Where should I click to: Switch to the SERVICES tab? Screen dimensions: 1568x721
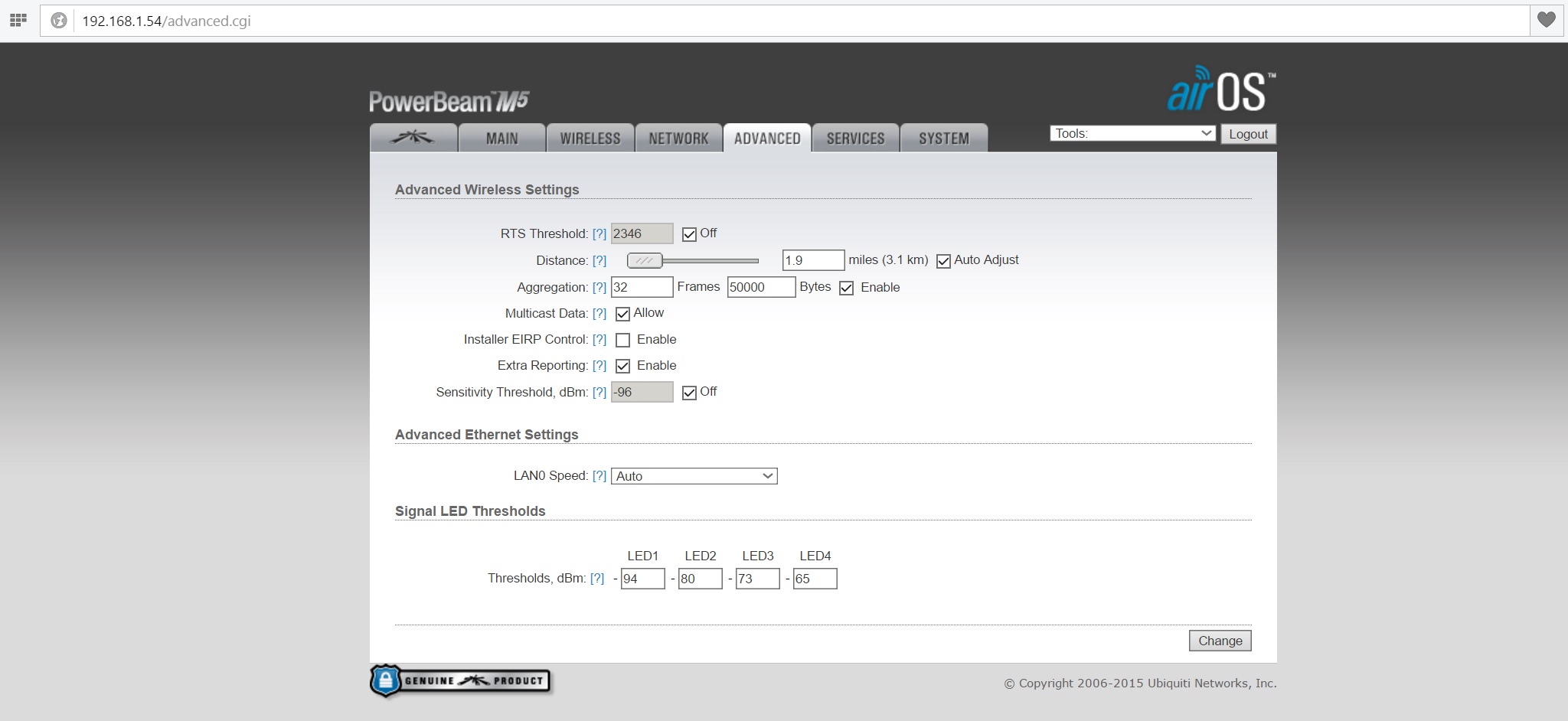coord(856,138)
